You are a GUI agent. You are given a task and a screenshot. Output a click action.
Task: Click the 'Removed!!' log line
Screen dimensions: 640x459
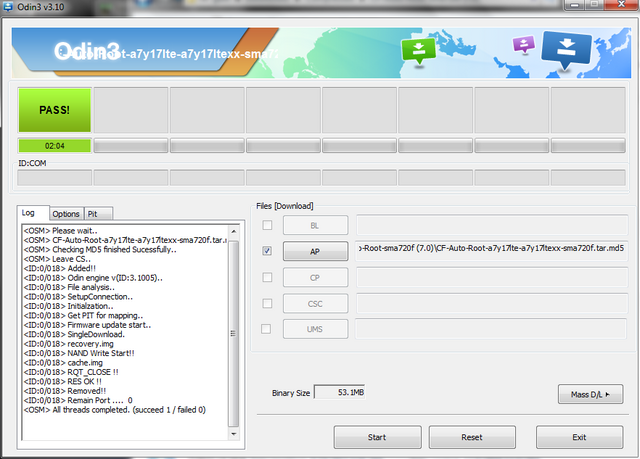pos(65,391)
